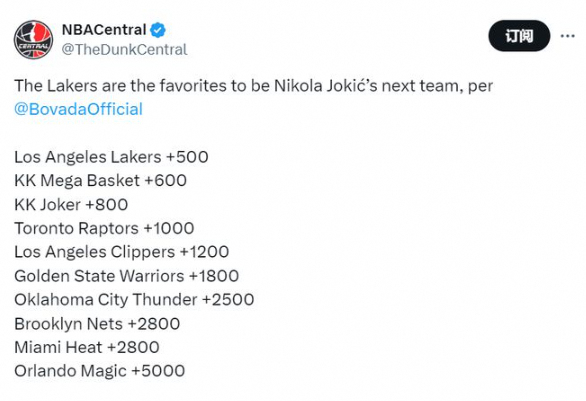The height and width of the screenshot is (401, 586).
Task: Select the Toronto Raptors +1000 line
Action: click(104, 228)
